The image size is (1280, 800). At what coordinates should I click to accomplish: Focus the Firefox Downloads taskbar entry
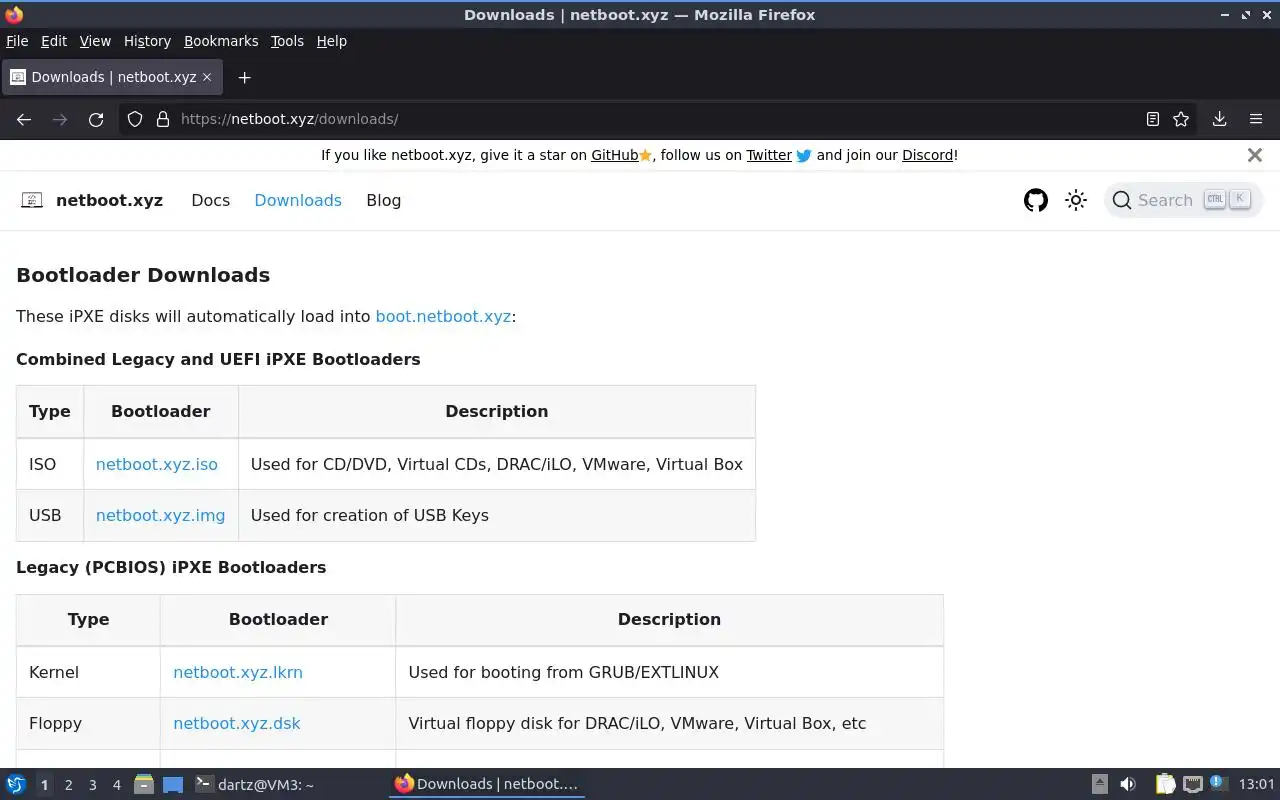pyautogui.click(x=487, y=785)
